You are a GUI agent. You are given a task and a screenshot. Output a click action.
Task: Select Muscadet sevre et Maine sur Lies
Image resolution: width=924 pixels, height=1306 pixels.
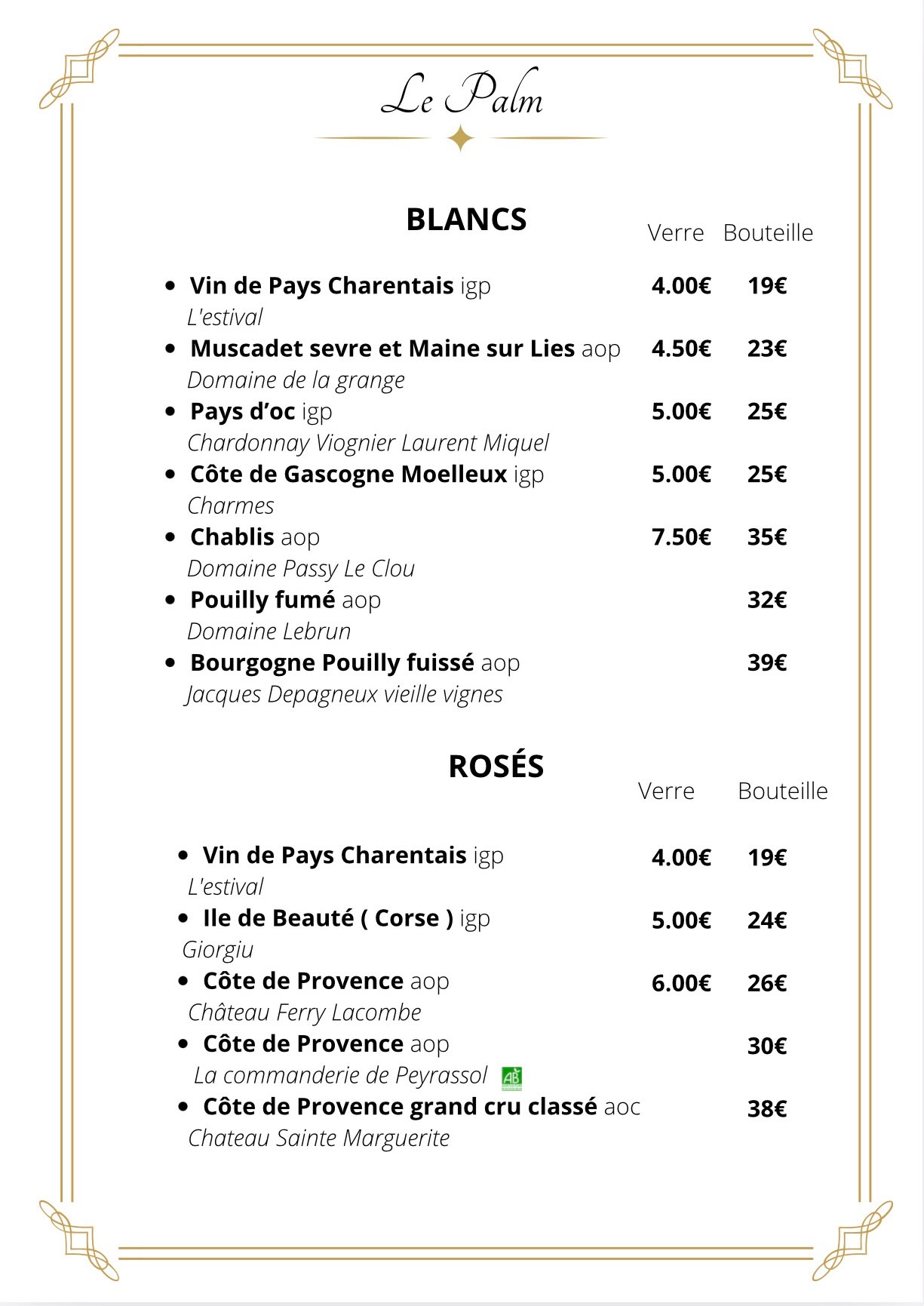[x=382, y=349]
